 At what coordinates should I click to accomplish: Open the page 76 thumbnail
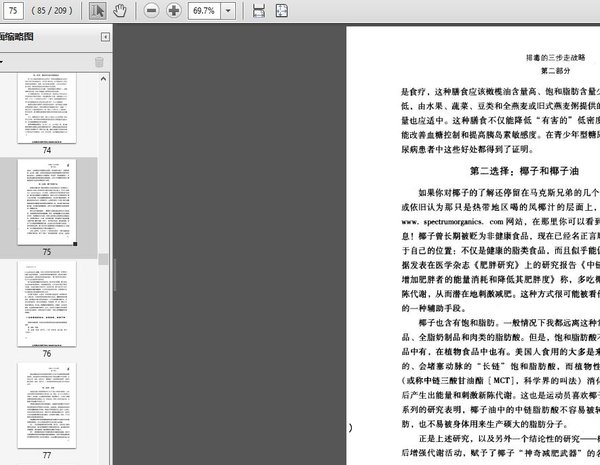pos(47,304)
